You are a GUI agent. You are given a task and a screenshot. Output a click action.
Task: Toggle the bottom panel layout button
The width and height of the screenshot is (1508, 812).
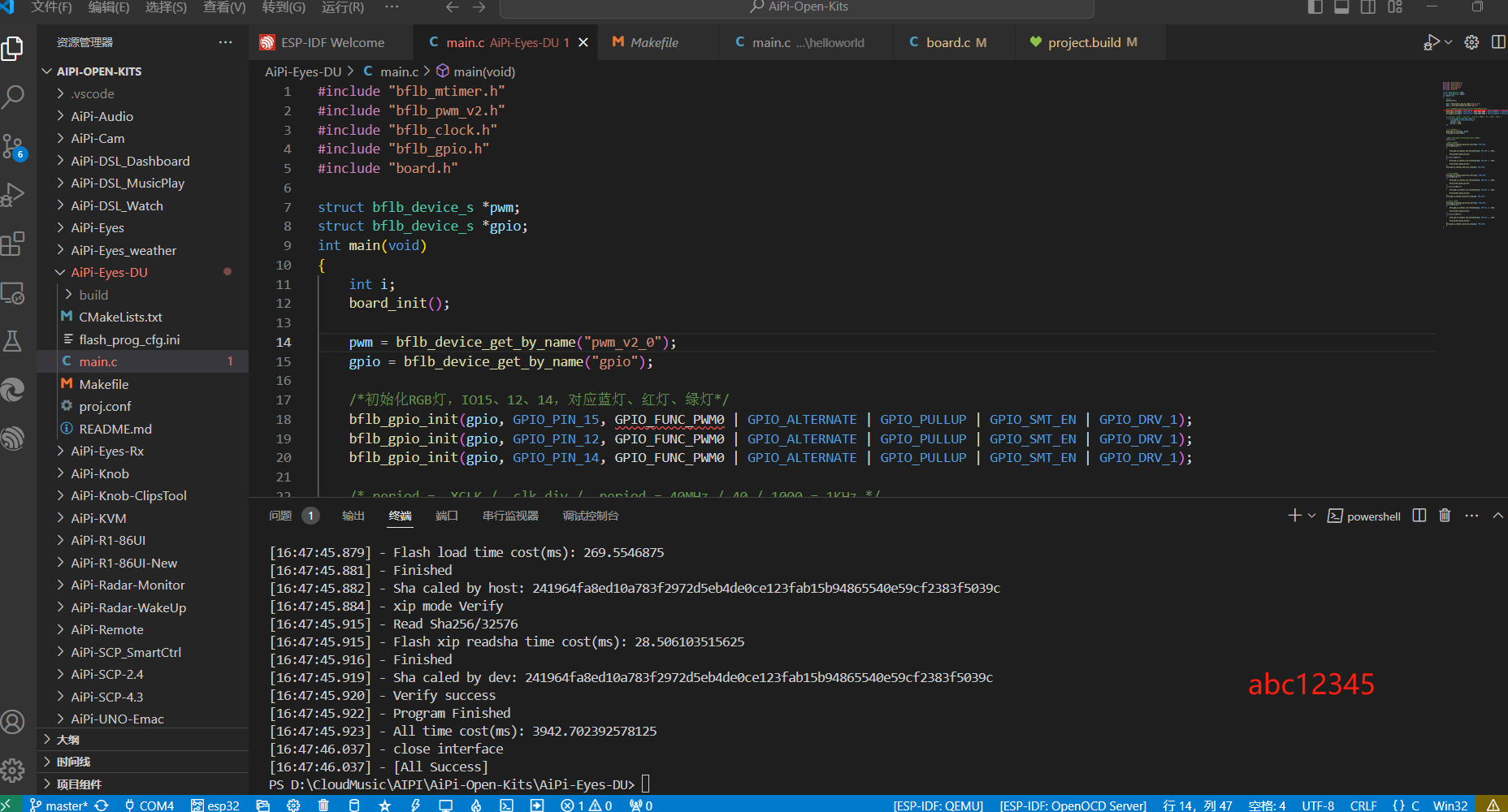[1341, 6]
